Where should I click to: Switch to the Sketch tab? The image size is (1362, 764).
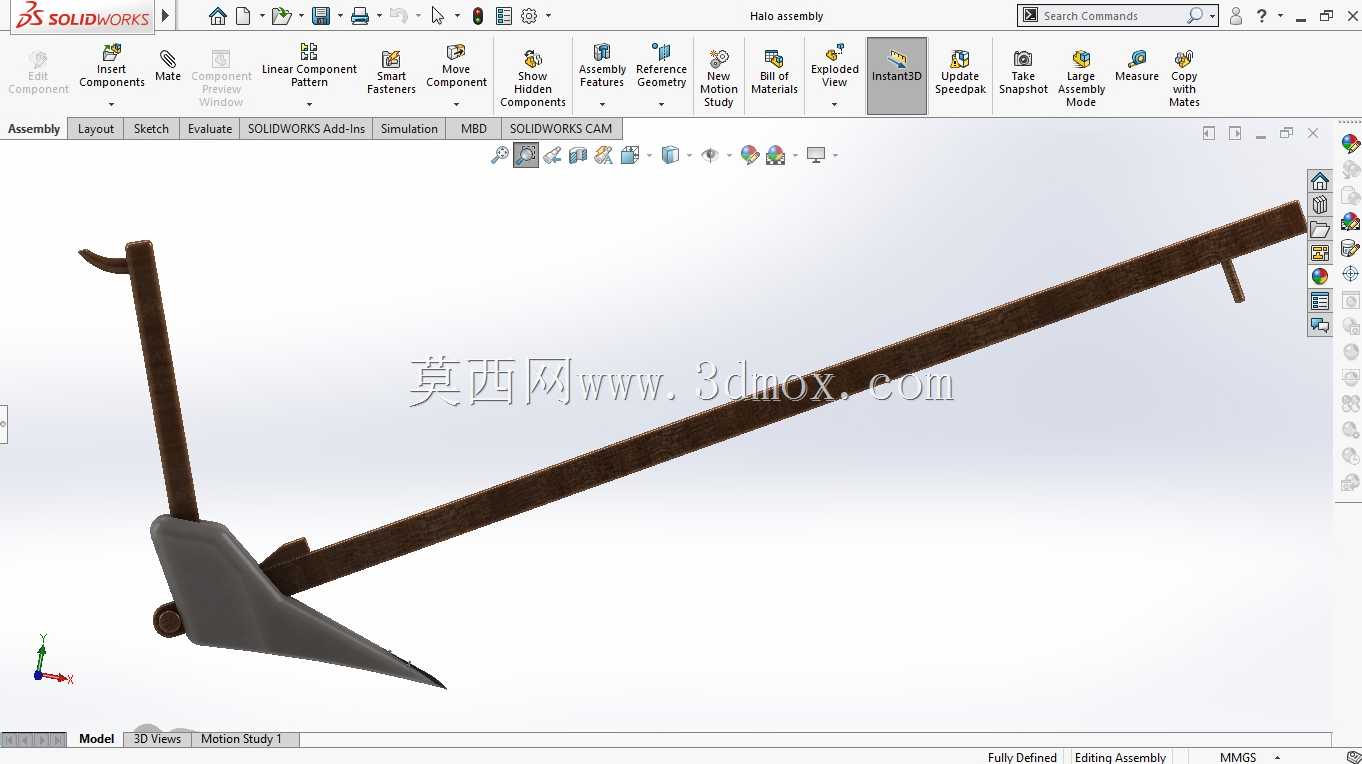152,128
